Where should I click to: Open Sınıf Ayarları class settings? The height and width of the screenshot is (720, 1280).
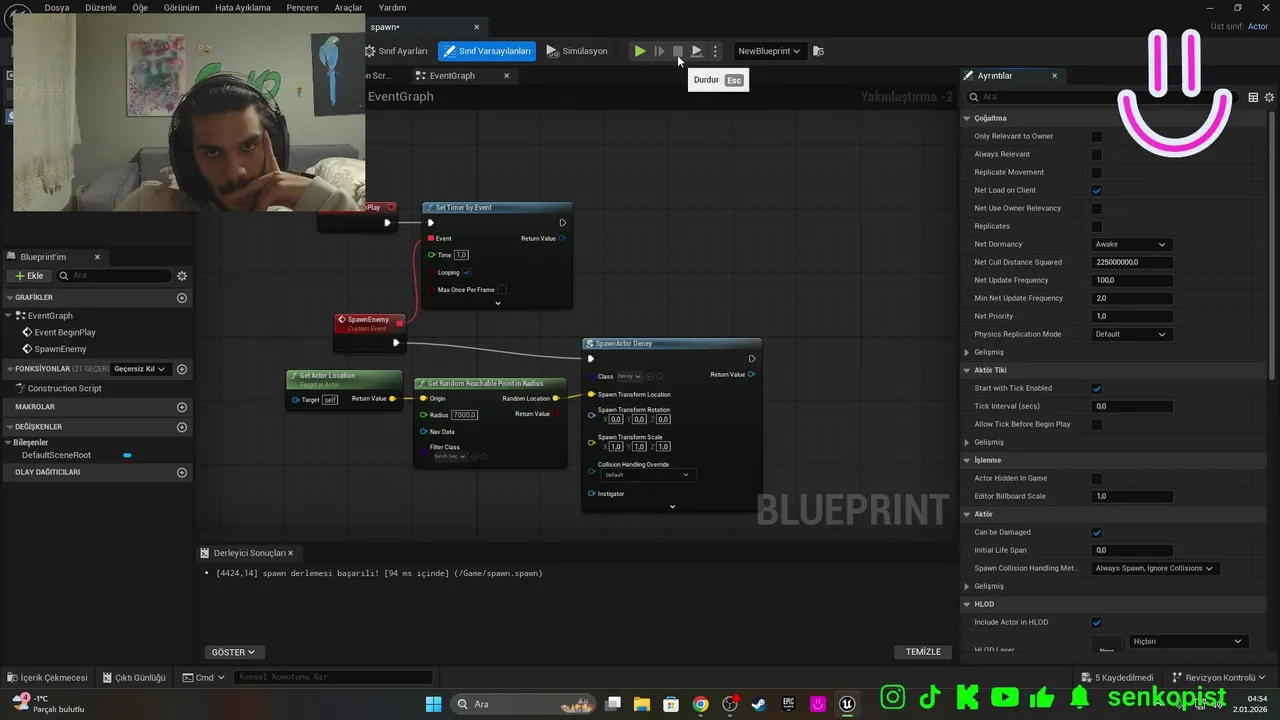(396, 51)
